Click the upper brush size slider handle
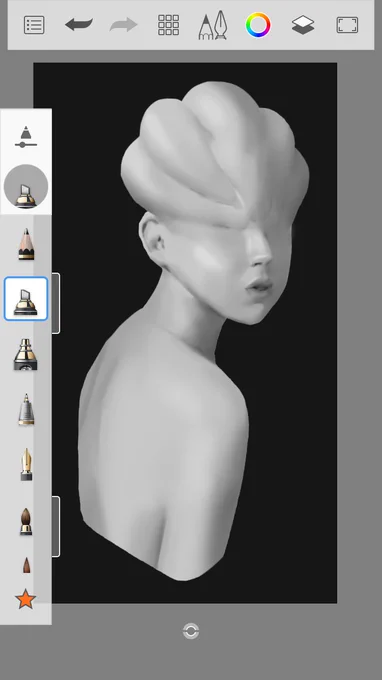Screen dimensions: 382x680 (x=56, y=303)
